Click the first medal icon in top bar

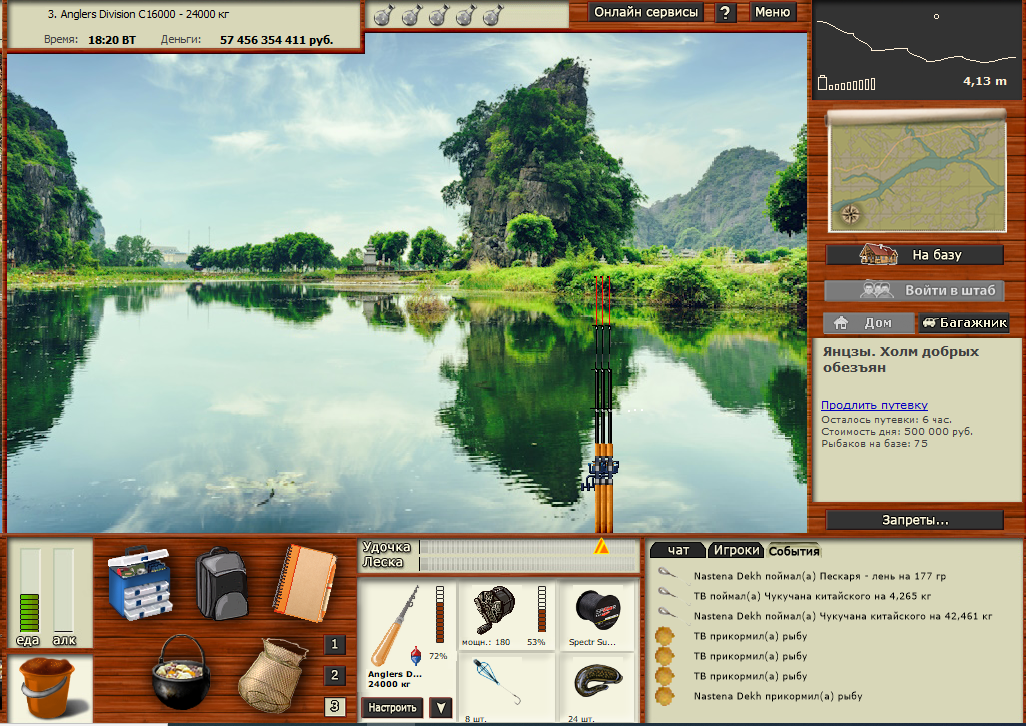[x=383, y=14]
